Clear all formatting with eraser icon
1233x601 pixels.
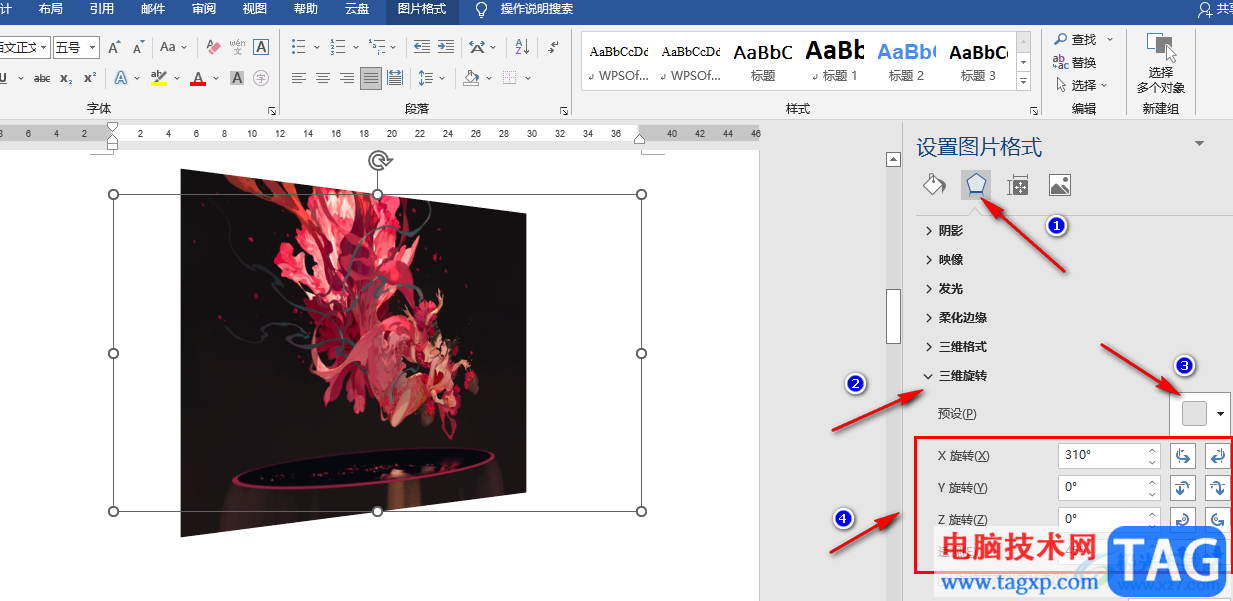click(x=213, y=47)
